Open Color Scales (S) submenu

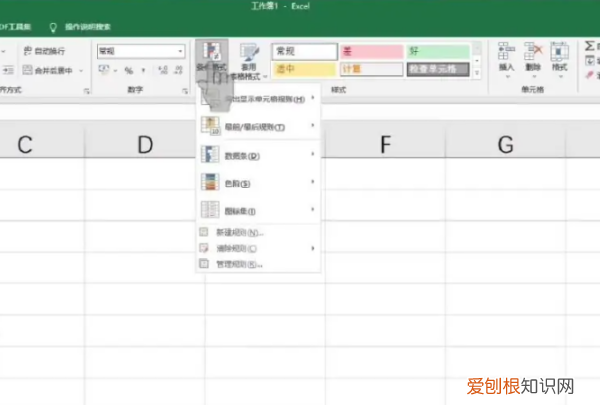(x=258, y=183)
